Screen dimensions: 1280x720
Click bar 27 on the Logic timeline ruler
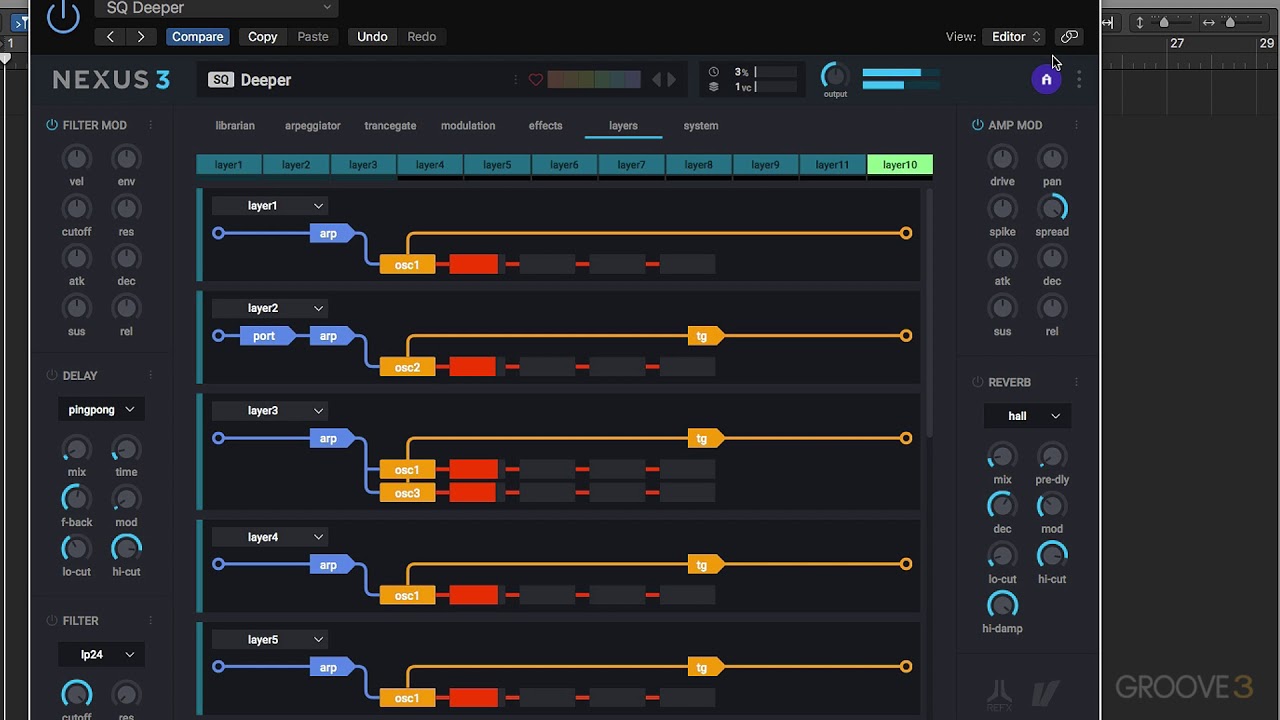(x=1177, y=44)
